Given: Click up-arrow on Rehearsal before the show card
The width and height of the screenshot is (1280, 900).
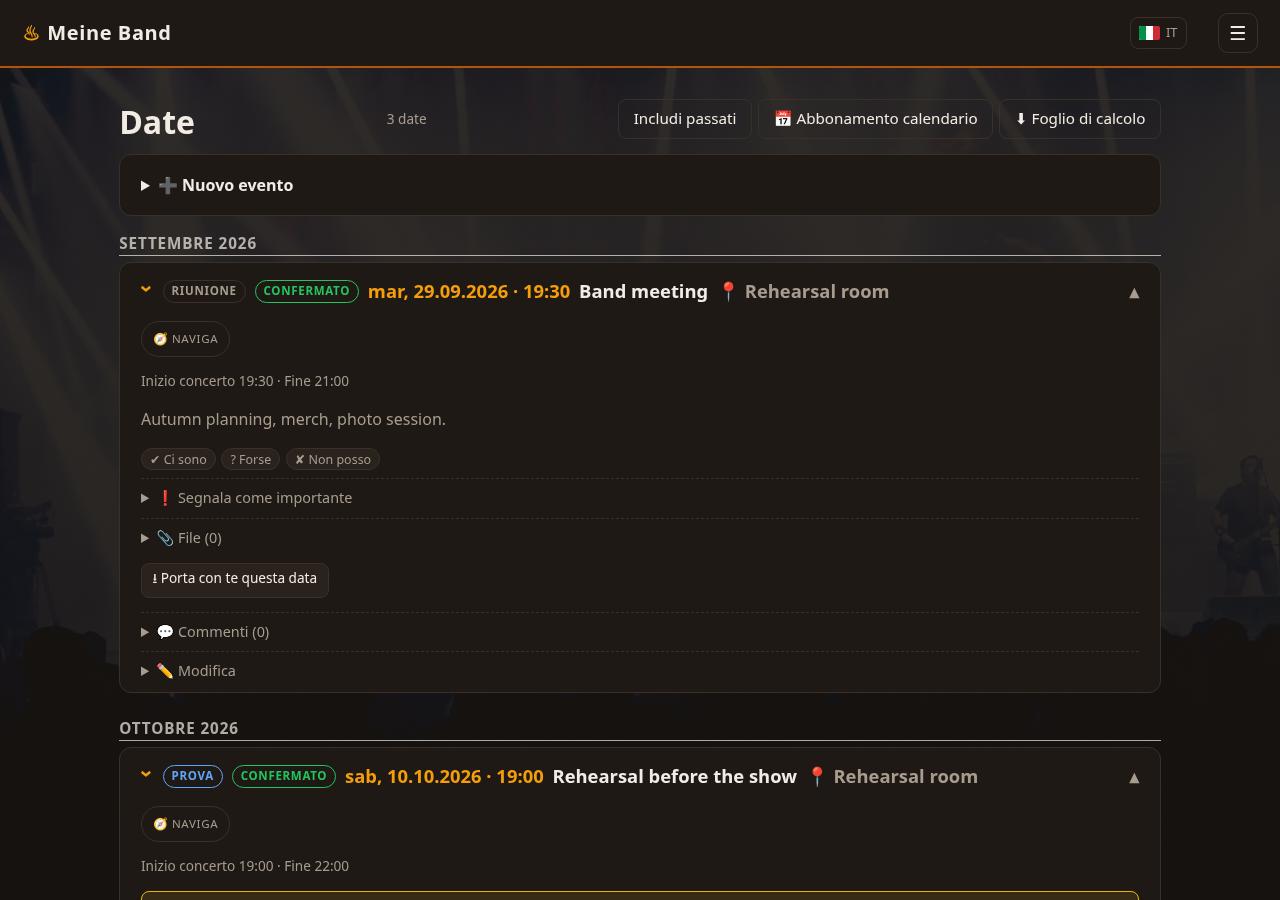Looking at the screenshot, I should click(x=1134, y=778).
